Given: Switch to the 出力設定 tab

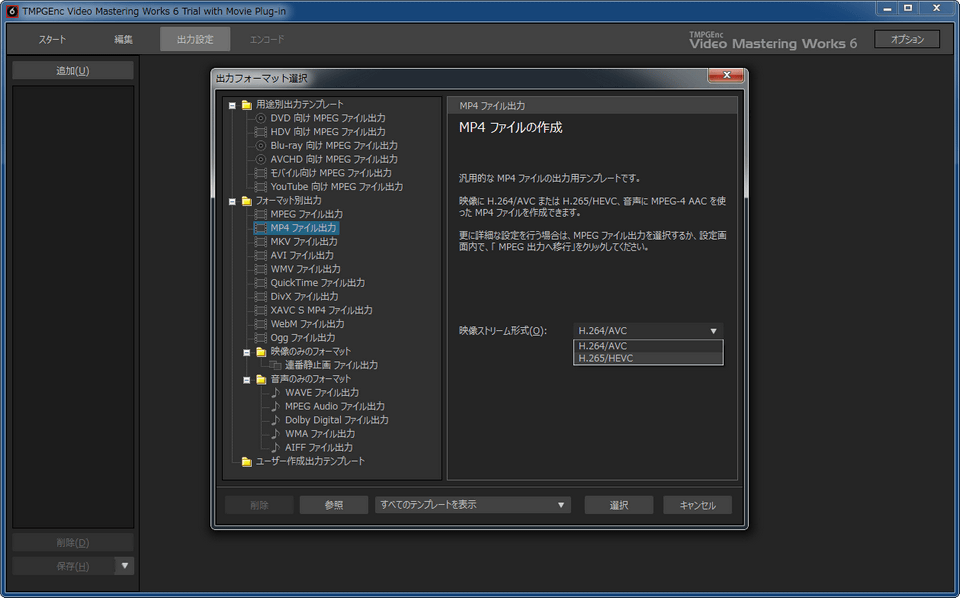Looking at the screenshot, I should click(x=195, y=39).
